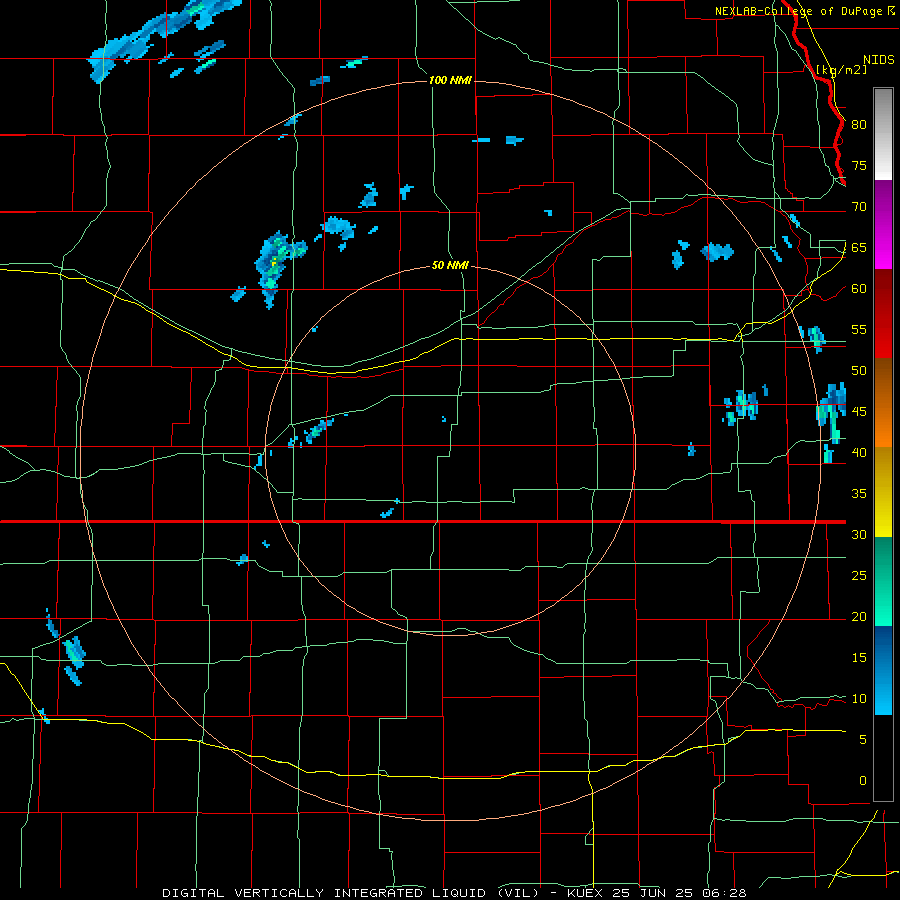Pick the brown-orange segment of the color bar
The width and height of the screenshot is (900, 900).
tap(883, 403)
